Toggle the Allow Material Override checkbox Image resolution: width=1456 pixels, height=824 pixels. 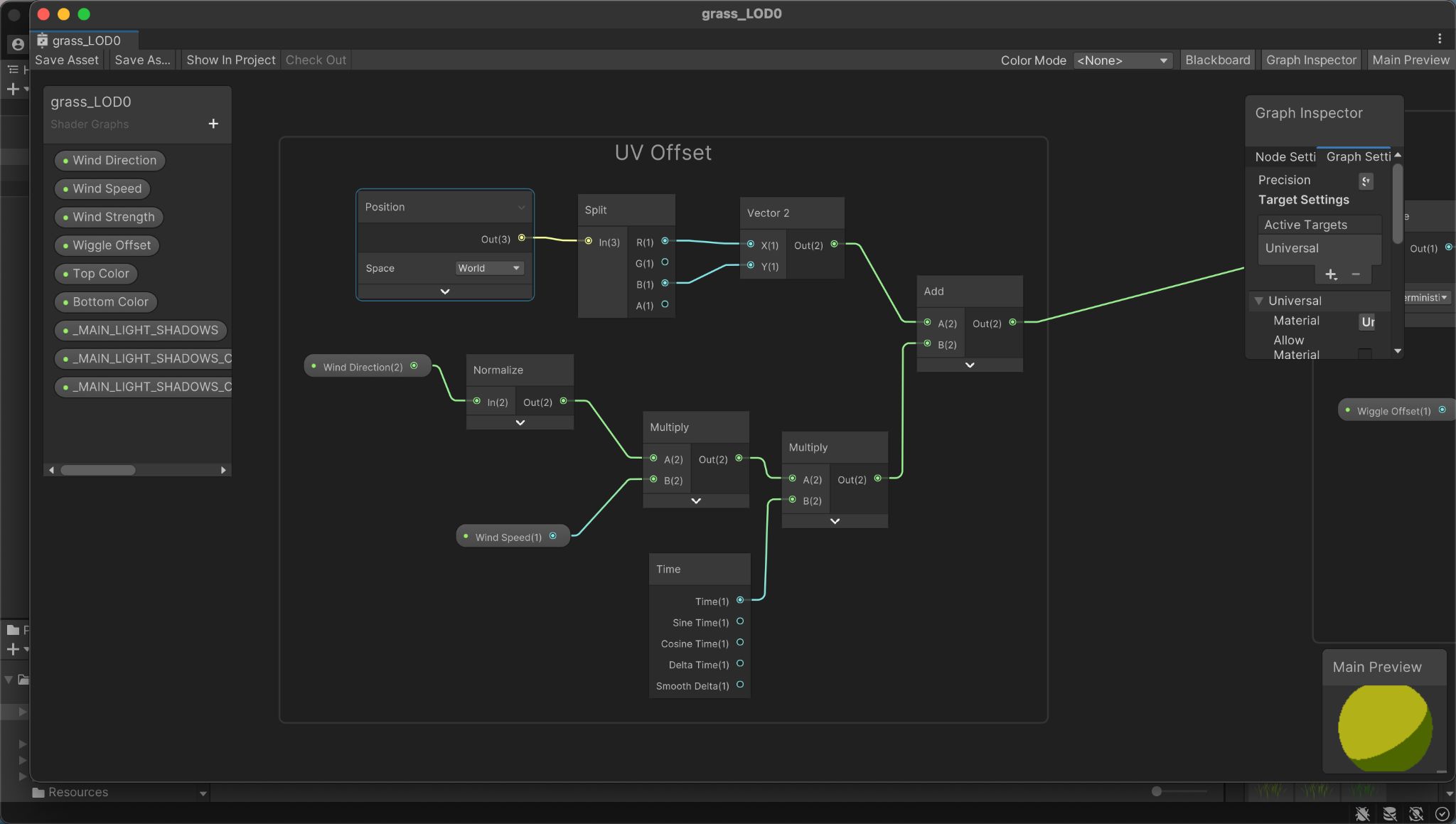coord(1364,353)
